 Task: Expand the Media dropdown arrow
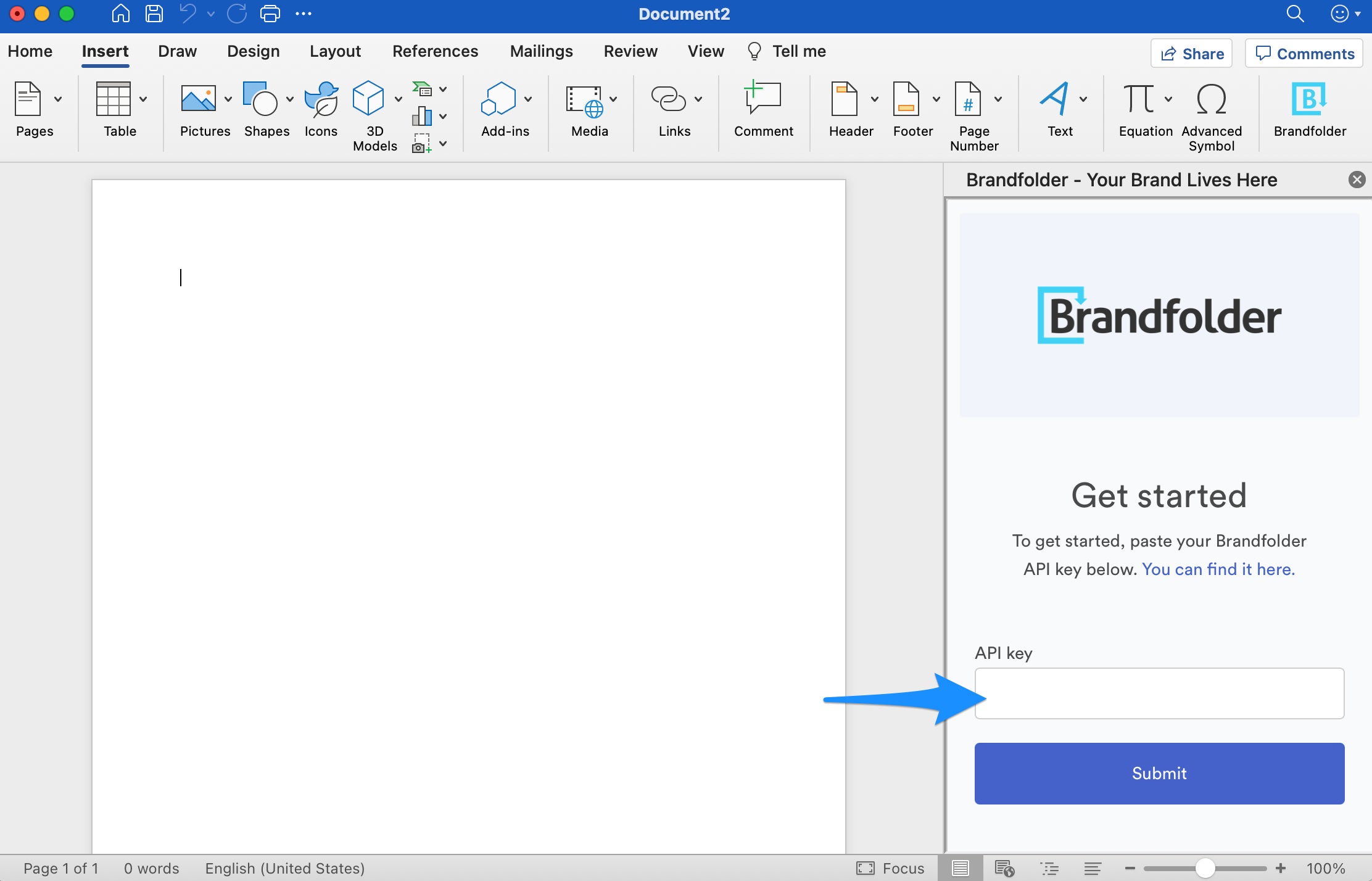click(613, 99)
